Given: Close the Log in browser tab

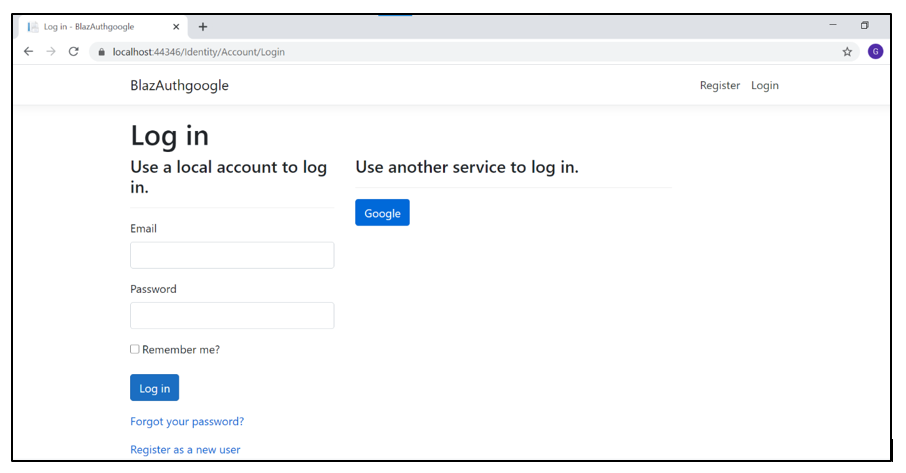Looking at the screenshot, I should (x=177, y=27).
